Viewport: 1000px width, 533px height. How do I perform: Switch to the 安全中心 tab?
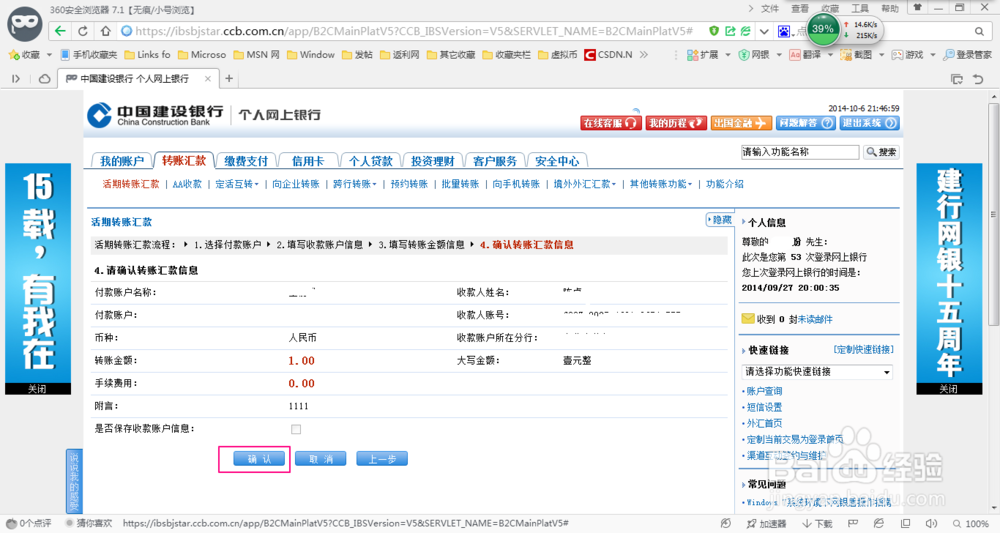pyautogui.click(x=557, y=161)
